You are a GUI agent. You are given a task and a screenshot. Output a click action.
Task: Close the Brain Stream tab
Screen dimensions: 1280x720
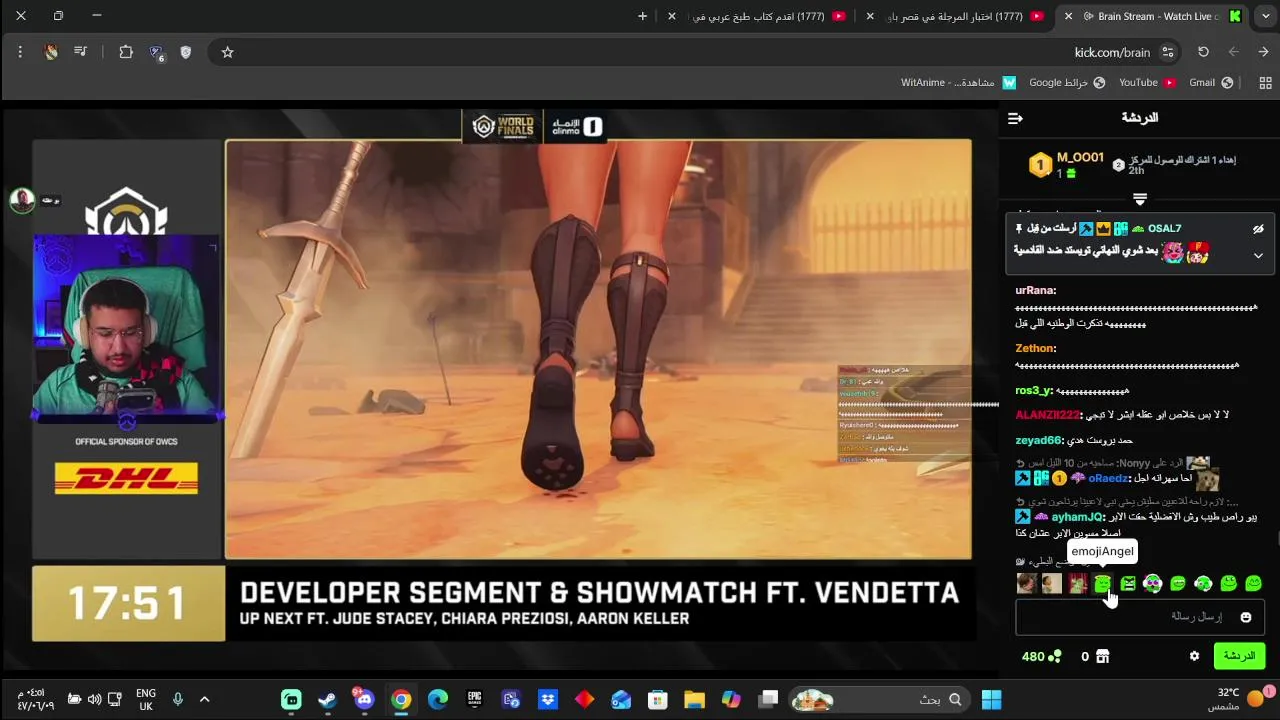tap(1068, 16)
